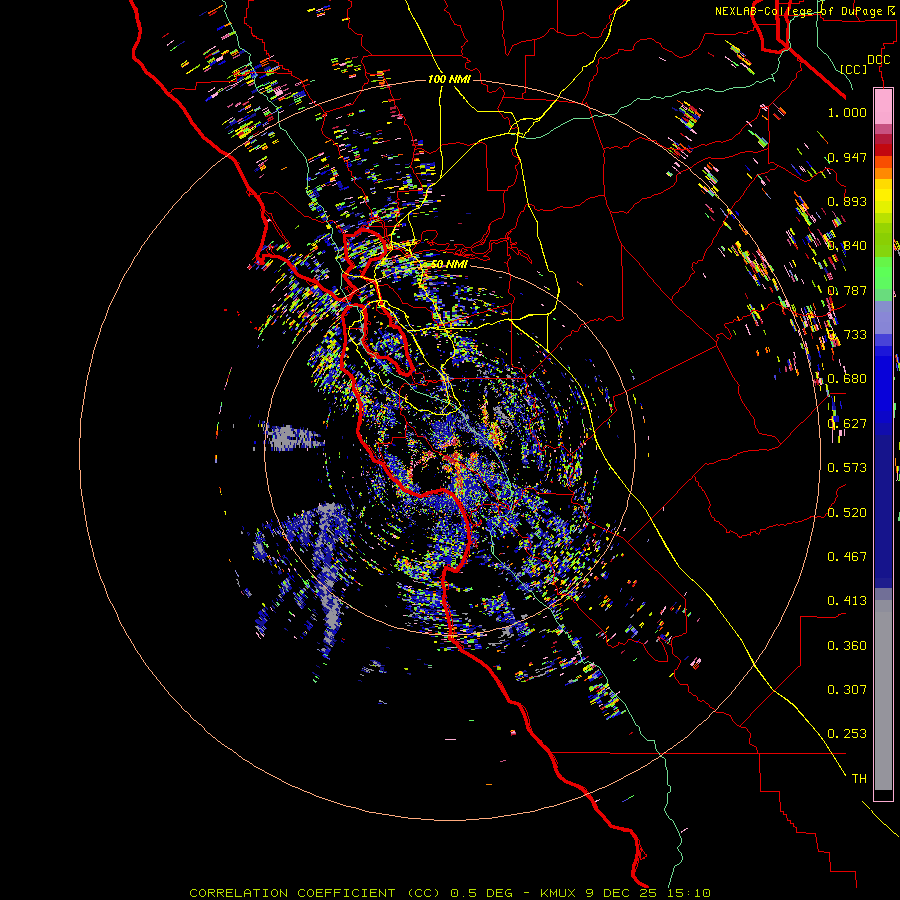Pick the light pink swatch atop the color bar
Image resolution: width=900 pixels, height=900 pixels.
pos(883,106)
